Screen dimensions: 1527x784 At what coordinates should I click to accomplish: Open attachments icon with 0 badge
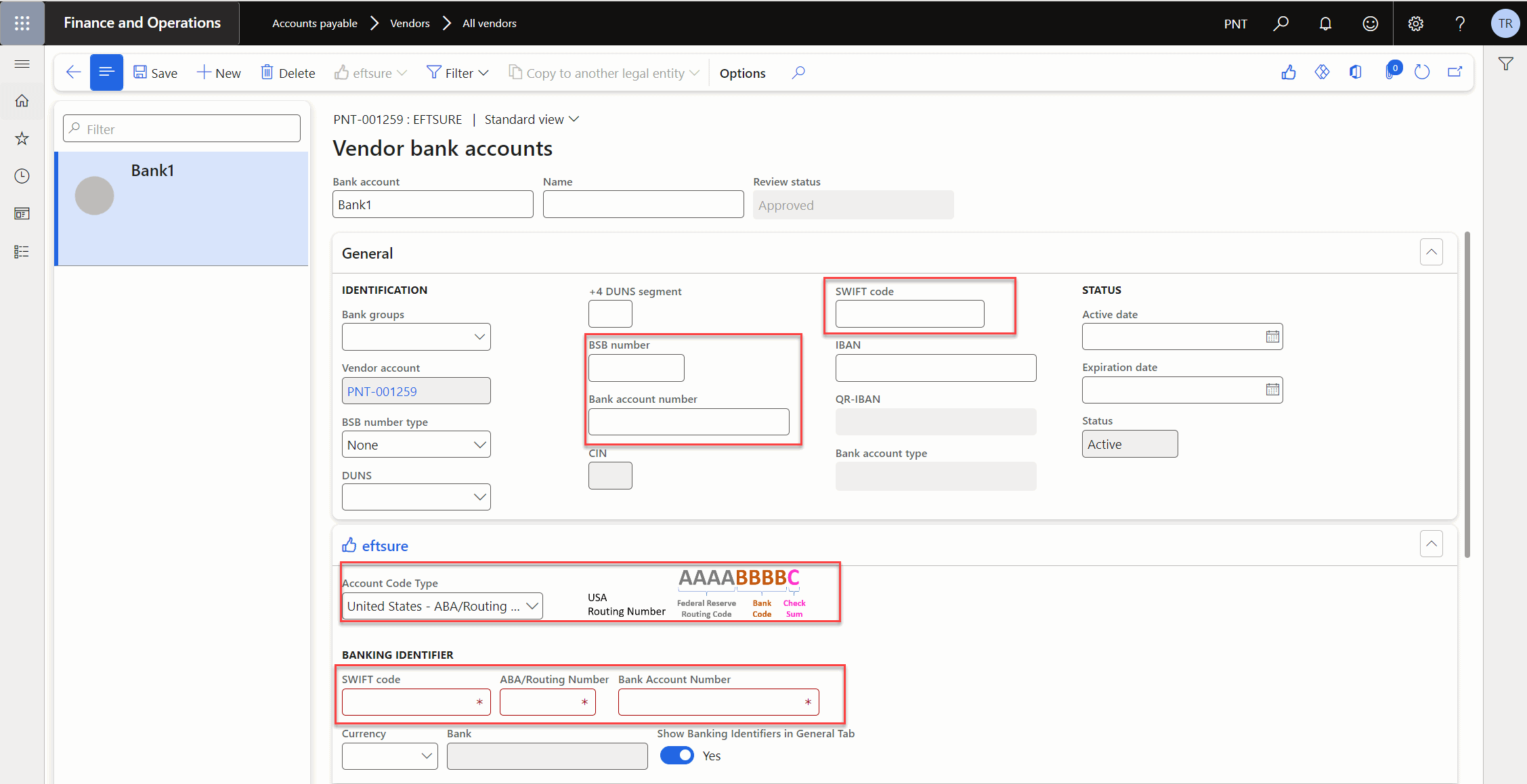click(x=1392, y=71)
